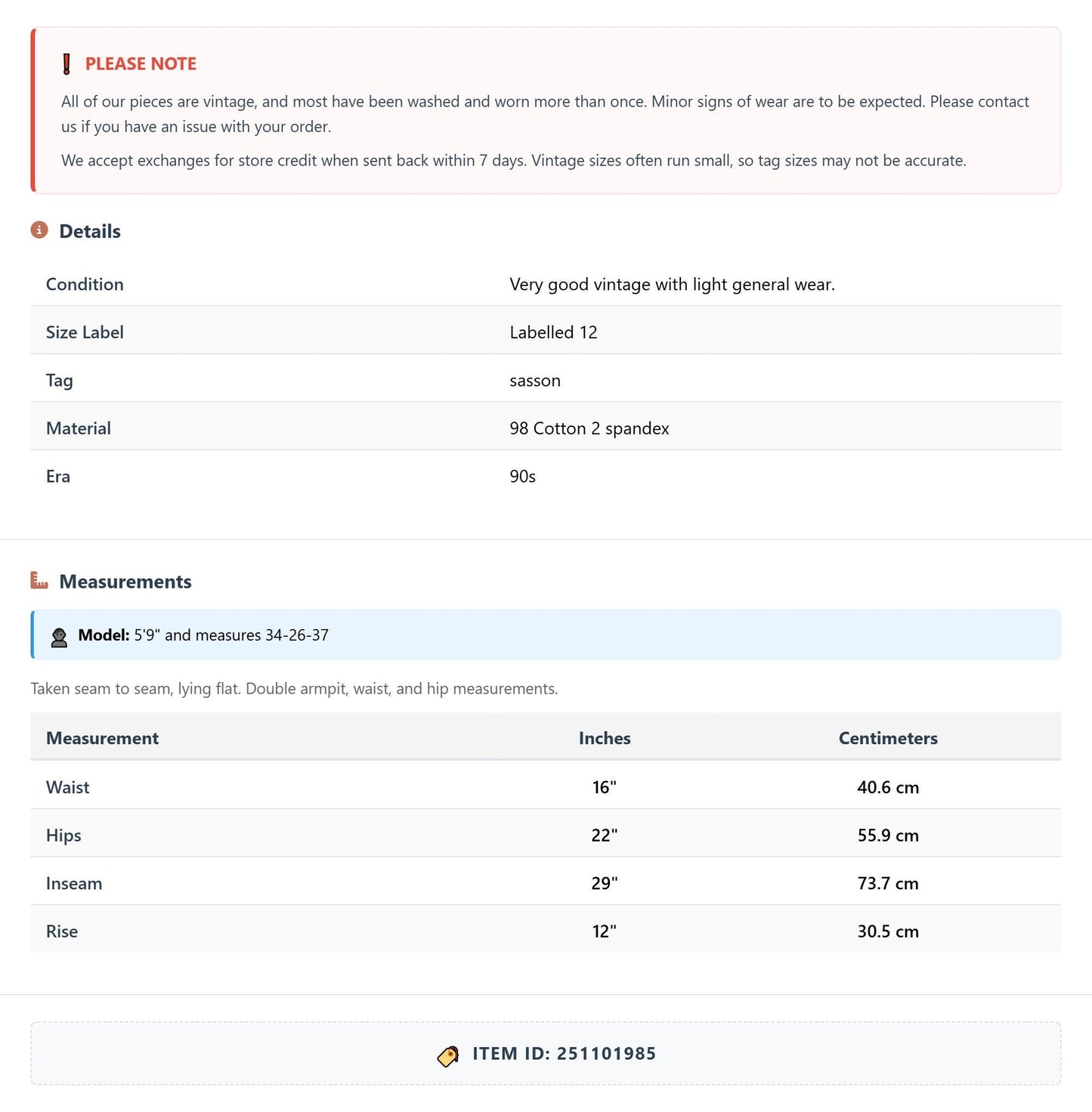
Task: Click the 98 Cotton 2 spandex material value
Action: pyautogui.click(x=589, y=428)
